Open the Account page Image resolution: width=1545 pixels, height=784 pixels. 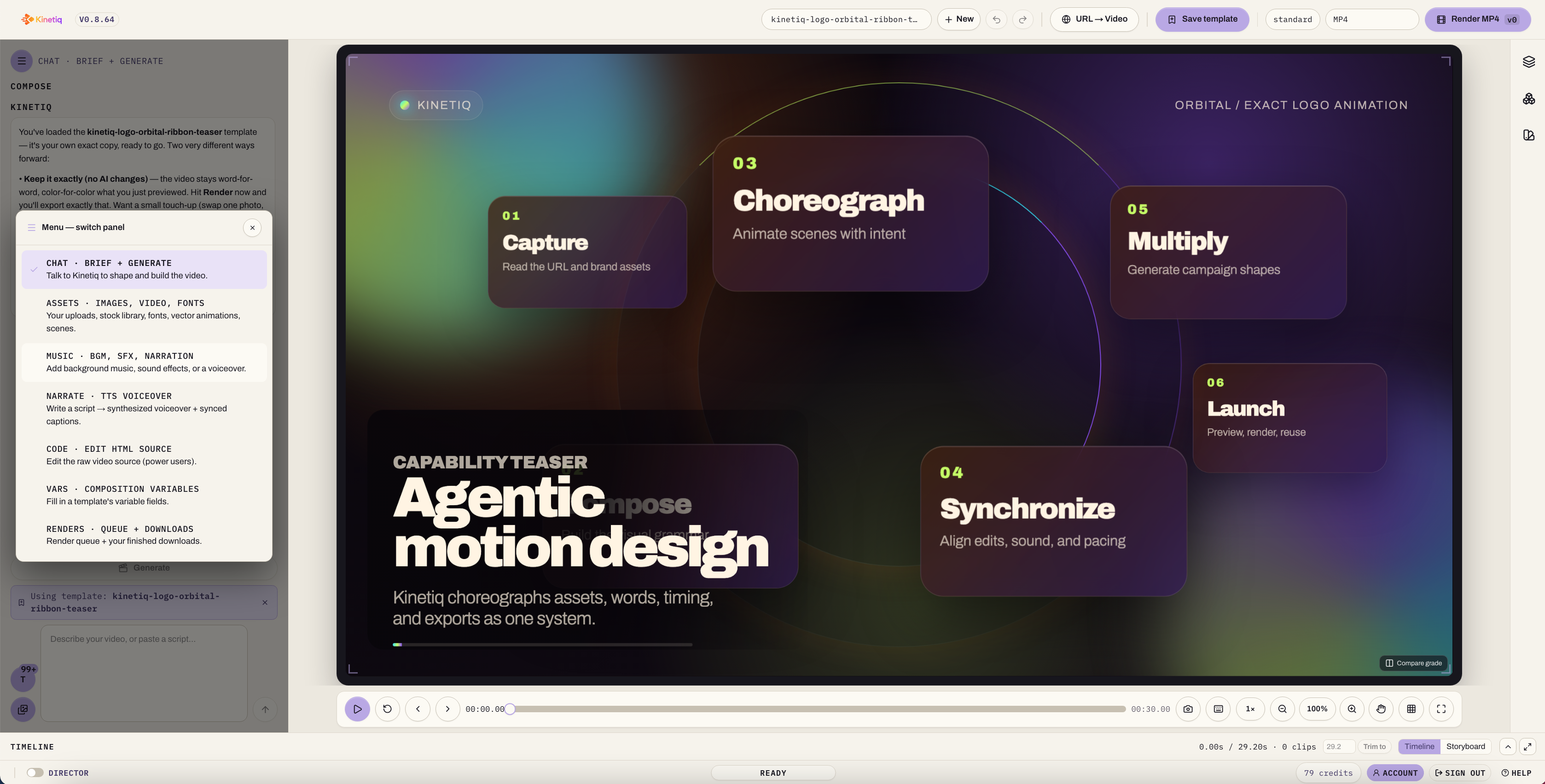1395,773
